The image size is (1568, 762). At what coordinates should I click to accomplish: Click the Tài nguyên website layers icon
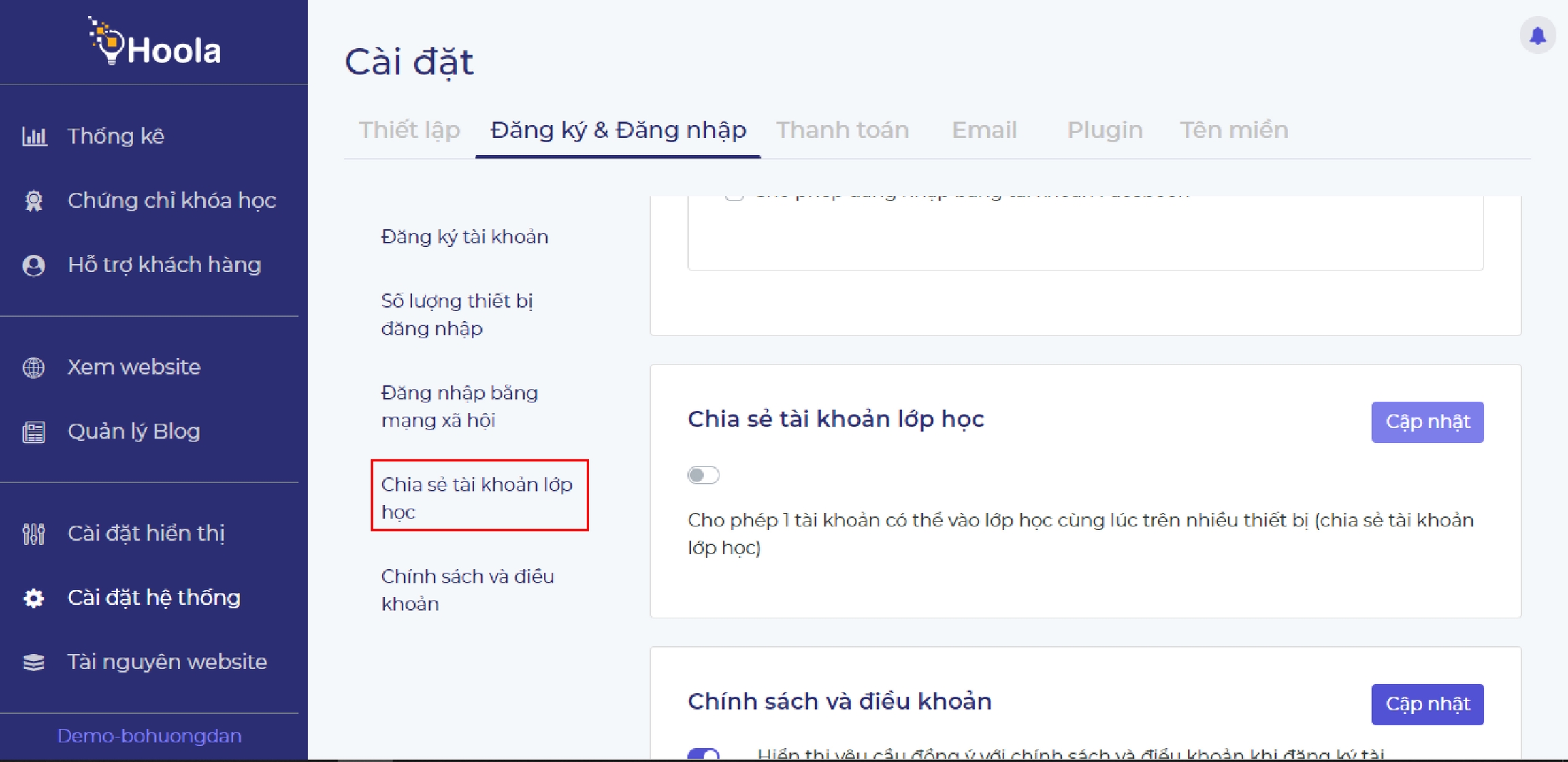[34, 662]
